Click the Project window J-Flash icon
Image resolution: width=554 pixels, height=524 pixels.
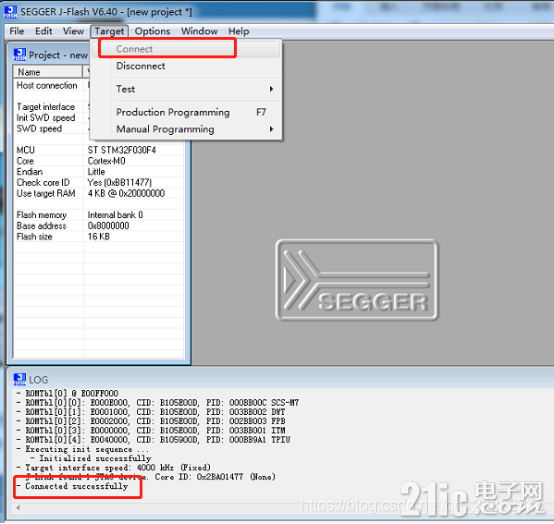(x=19, y=55)
